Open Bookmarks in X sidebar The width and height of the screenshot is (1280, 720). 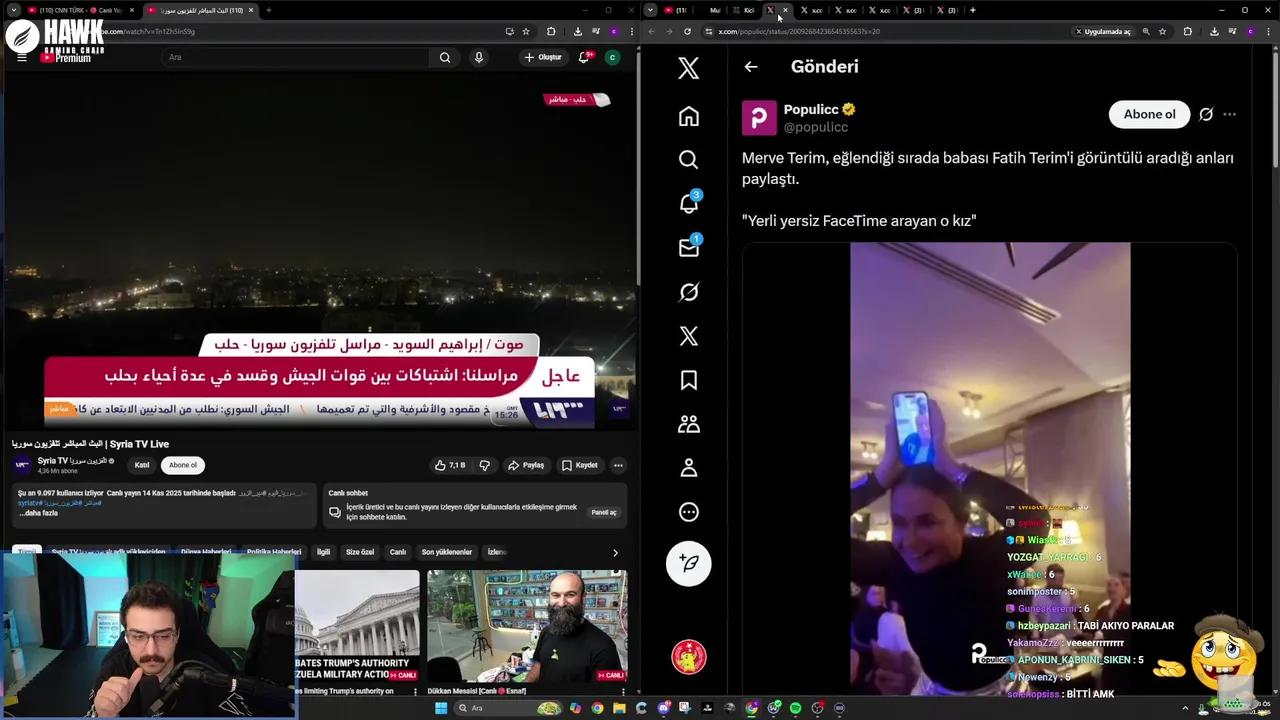click(x=688, y=380)
